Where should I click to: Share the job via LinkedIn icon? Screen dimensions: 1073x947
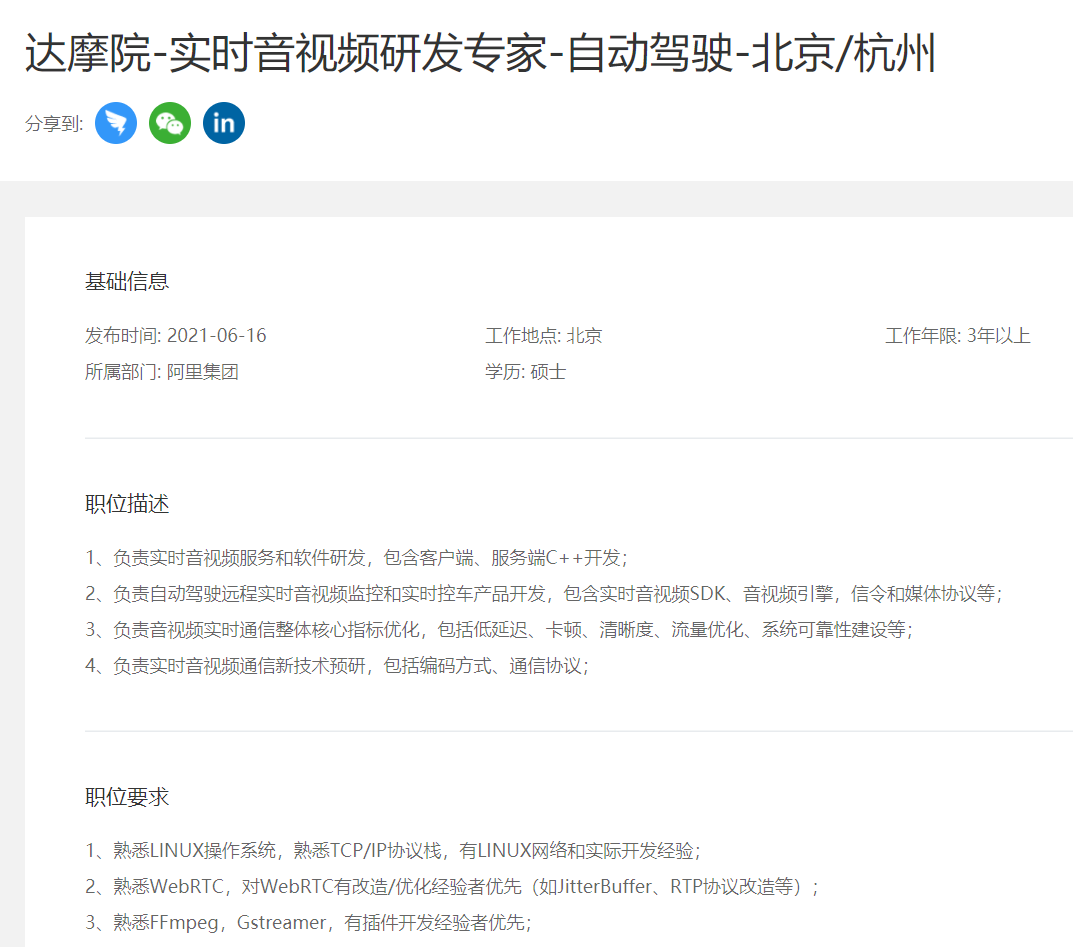[x=224, y=123]
